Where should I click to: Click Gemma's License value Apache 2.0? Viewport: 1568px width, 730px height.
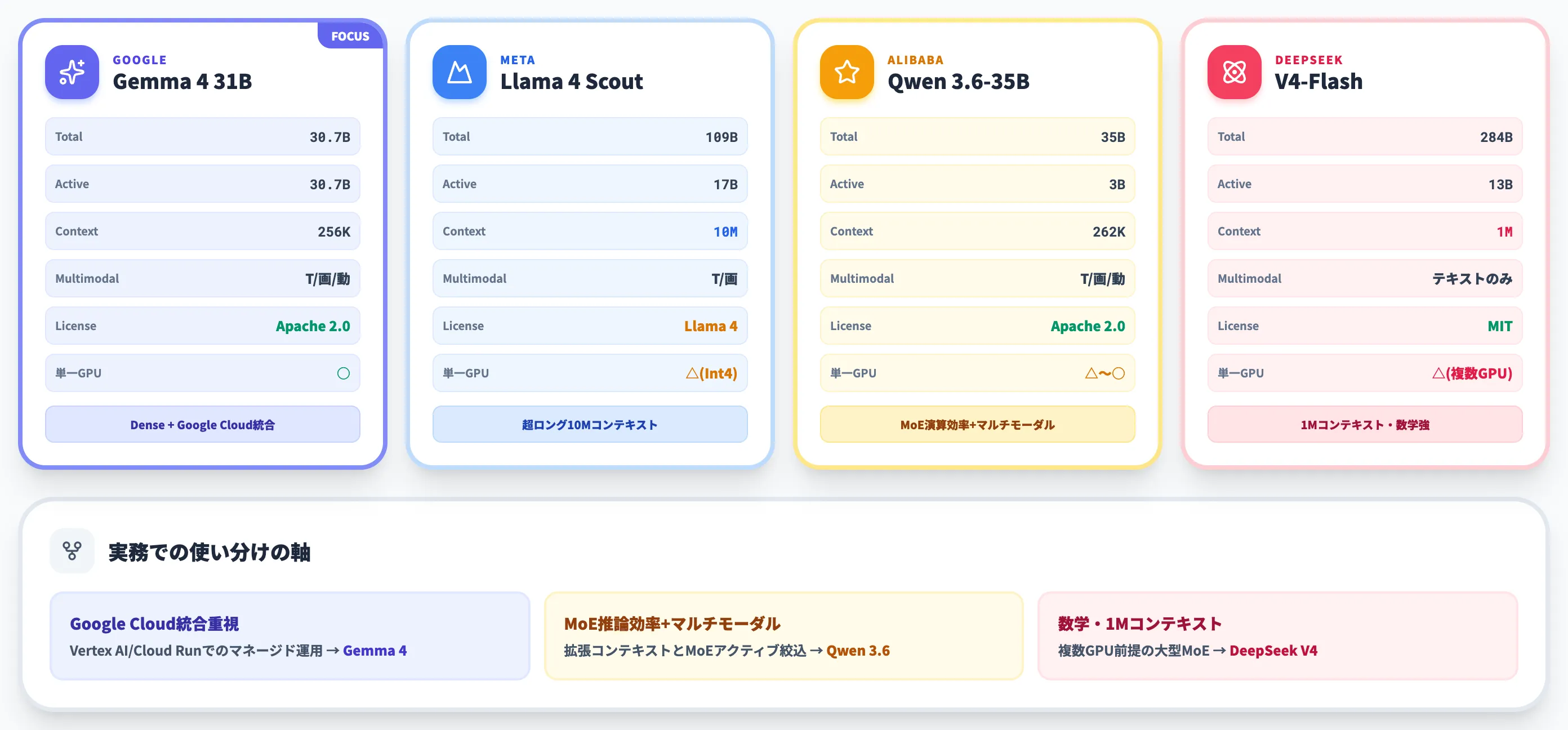pos(313,326)
